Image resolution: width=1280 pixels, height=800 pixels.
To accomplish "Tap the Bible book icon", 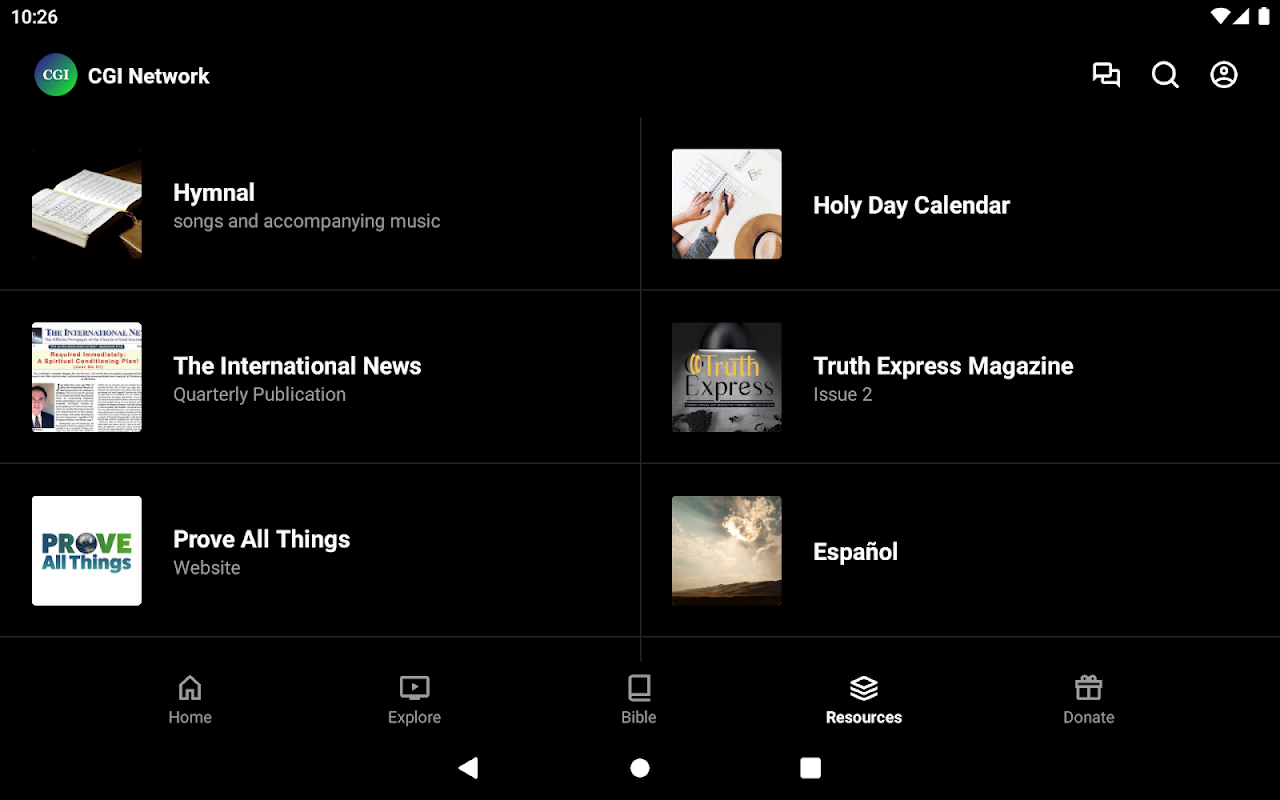I will coord(639,688).
